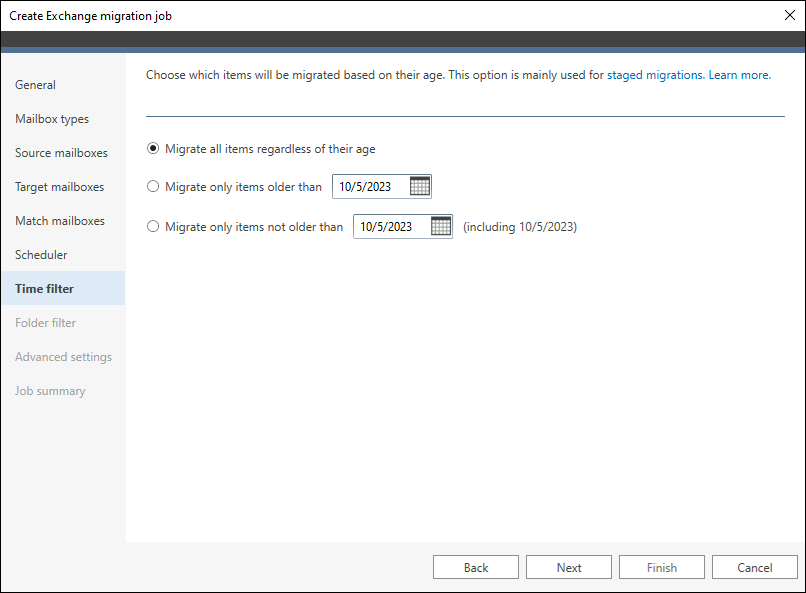Select Migrate all items regardless of age

click(x=153, y=149)
